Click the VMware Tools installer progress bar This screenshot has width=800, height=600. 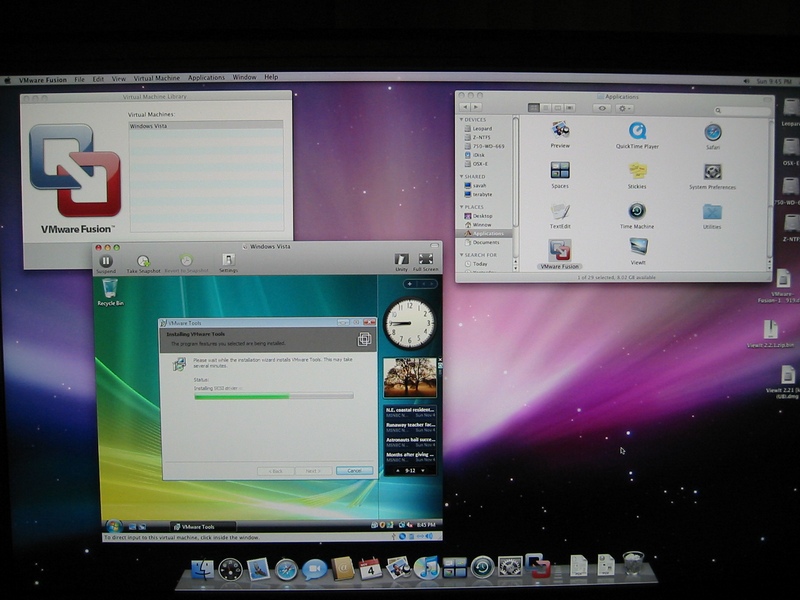click(273, 396)
